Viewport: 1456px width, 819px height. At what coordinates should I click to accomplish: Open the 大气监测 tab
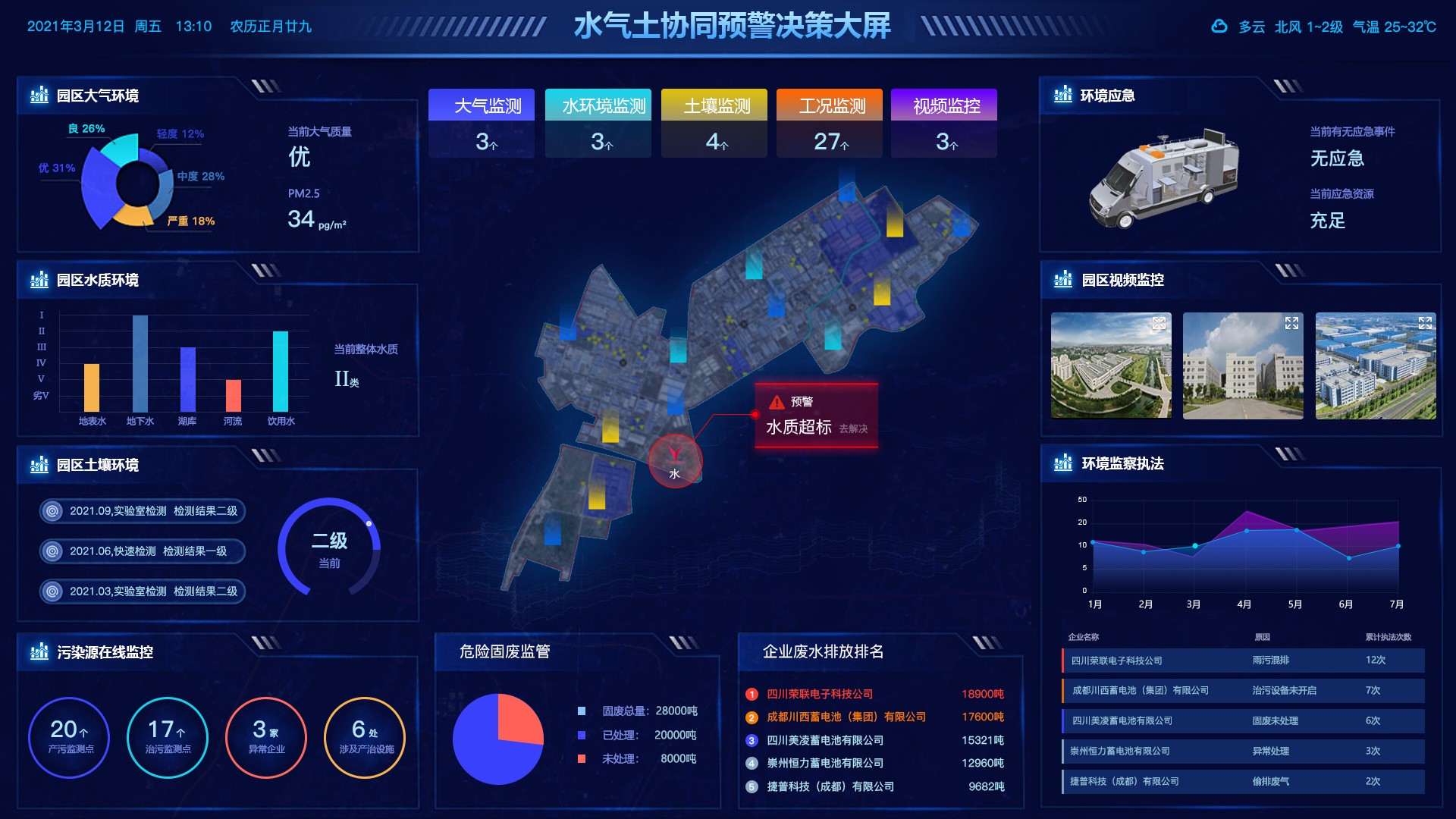pyautogui.click(x=488, y=105)
